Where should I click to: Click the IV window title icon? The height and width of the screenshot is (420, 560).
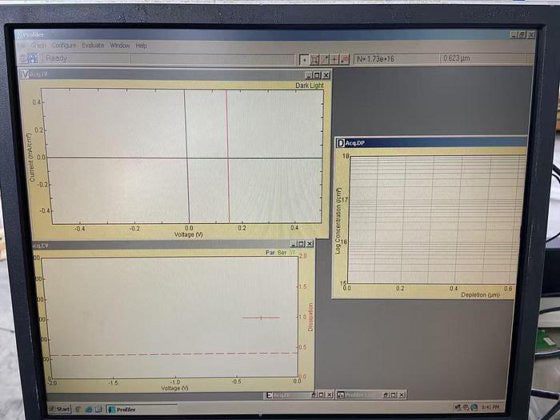click(25, 74)
